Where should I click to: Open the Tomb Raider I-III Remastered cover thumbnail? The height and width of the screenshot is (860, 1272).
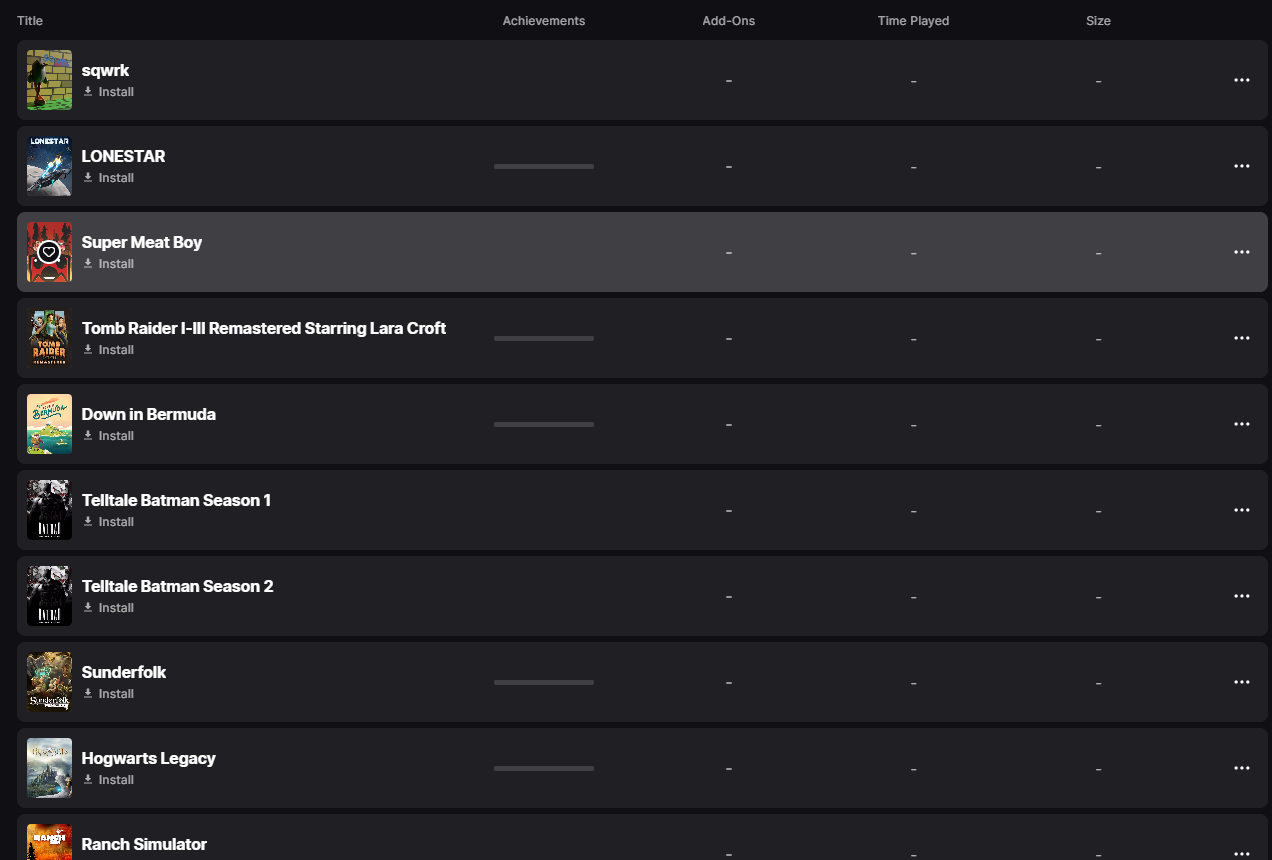[49, 338]
